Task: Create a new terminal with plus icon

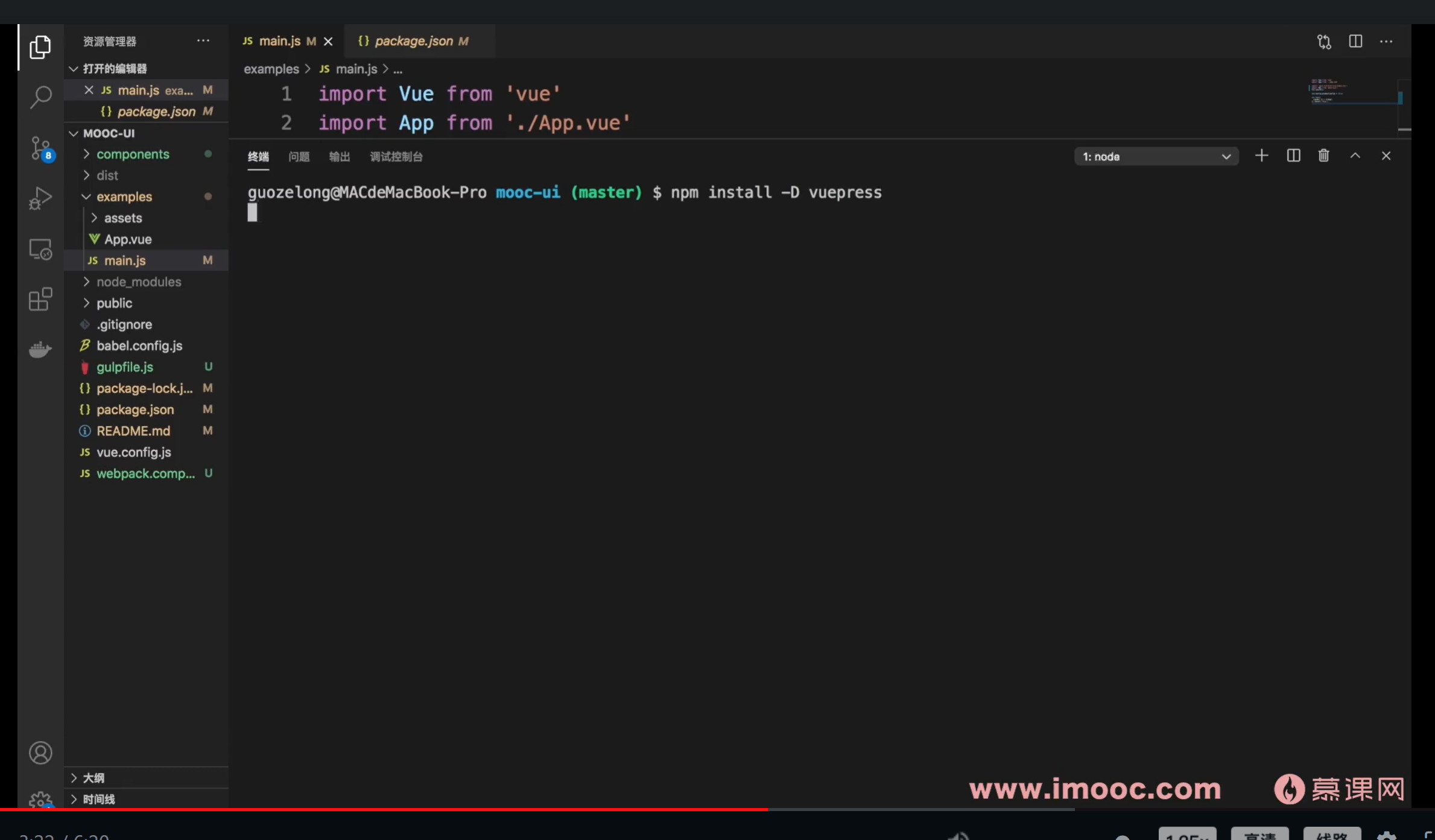Action: (x=1261, y=156)
